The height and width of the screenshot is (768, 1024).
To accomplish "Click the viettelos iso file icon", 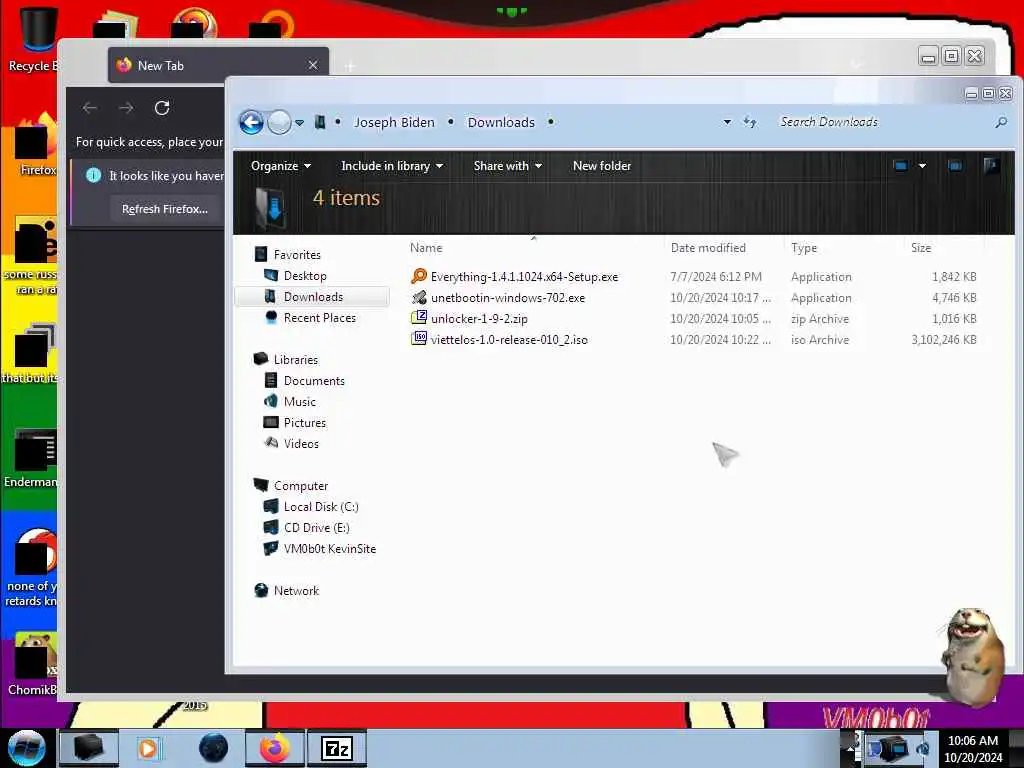I will coord(419,339).
